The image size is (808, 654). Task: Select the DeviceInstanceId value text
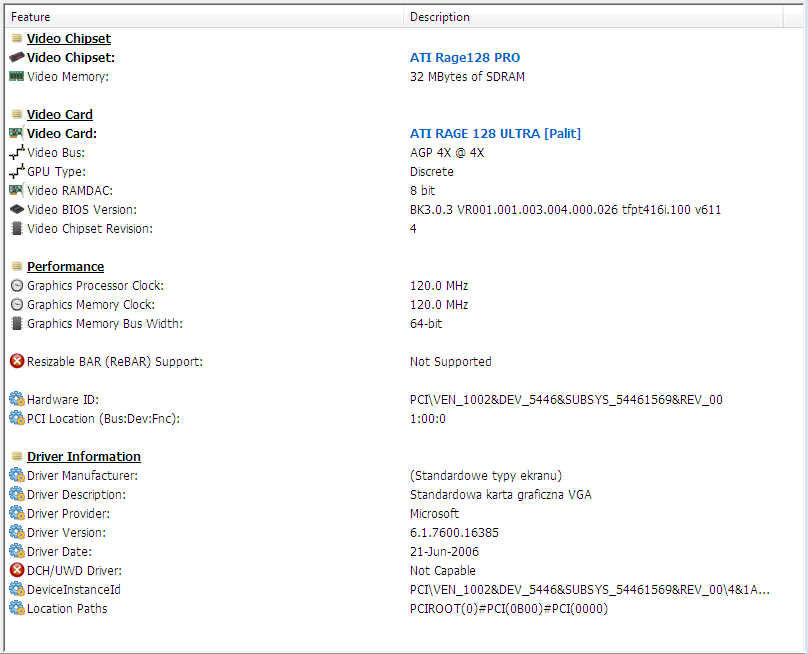pos(590,590)
